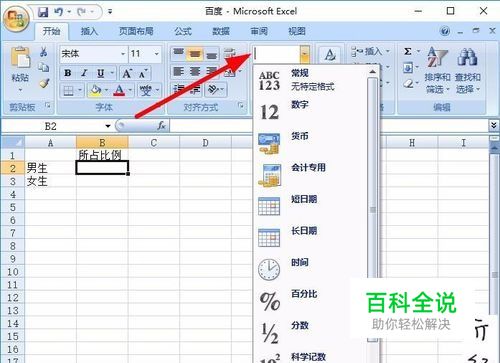Click the Sort and Filter funnel icon
The width and height of the screenshot is (500, 363).
pyautogui.click(x=437, y=57)
